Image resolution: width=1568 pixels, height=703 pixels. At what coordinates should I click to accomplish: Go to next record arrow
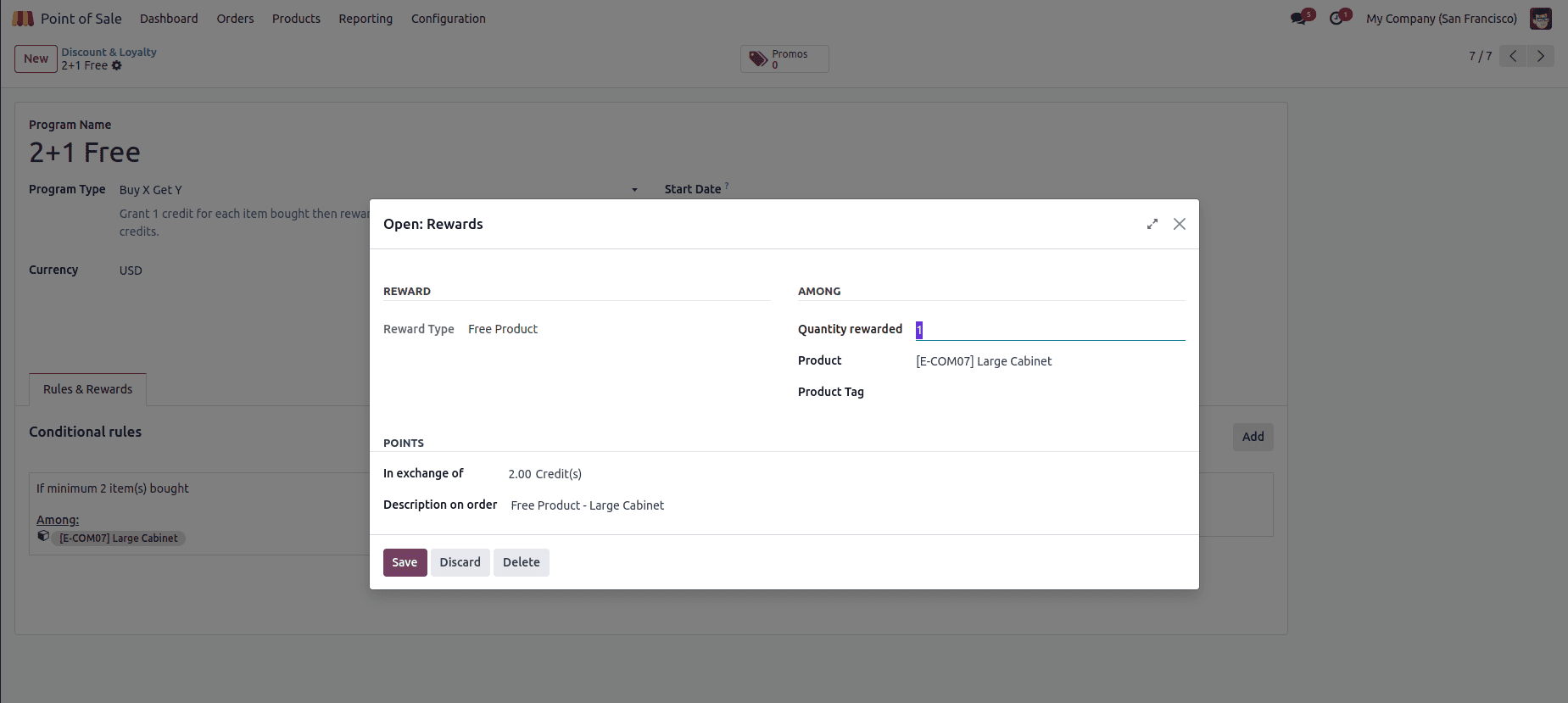pos(1541,56)
